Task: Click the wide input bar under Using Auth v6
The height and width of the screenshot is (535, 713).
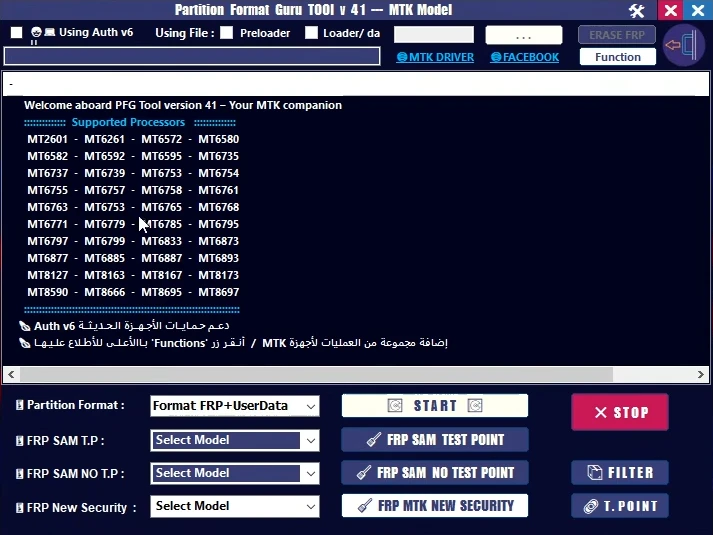Action: (192, 56)
